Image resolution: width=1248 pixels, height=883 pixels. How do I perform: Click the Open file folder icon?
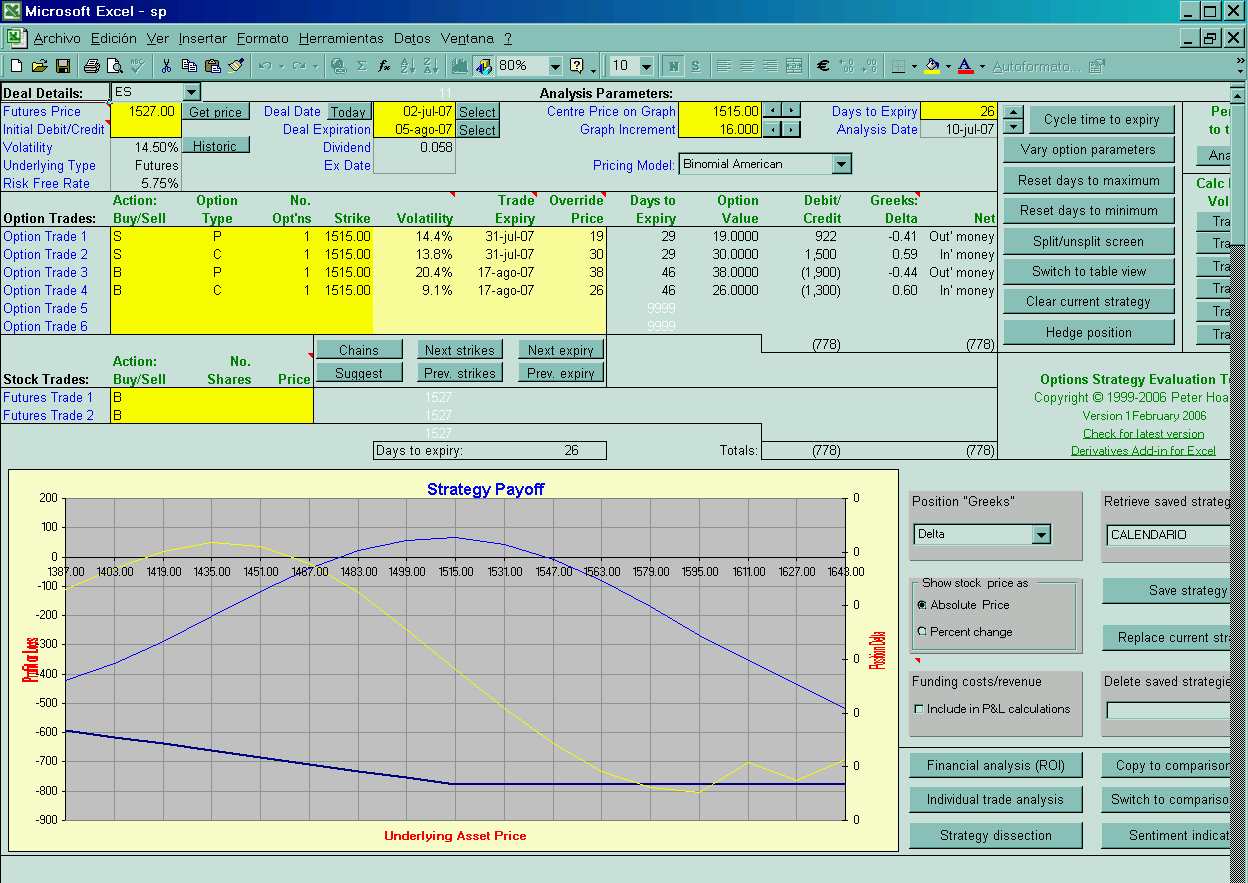tap(39, 66)
